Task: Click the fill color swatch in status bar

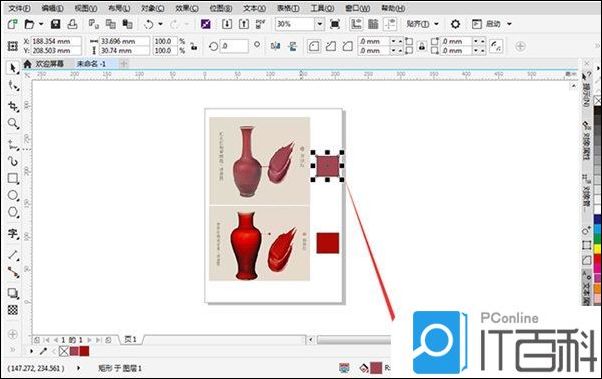Action: point(376,368)
